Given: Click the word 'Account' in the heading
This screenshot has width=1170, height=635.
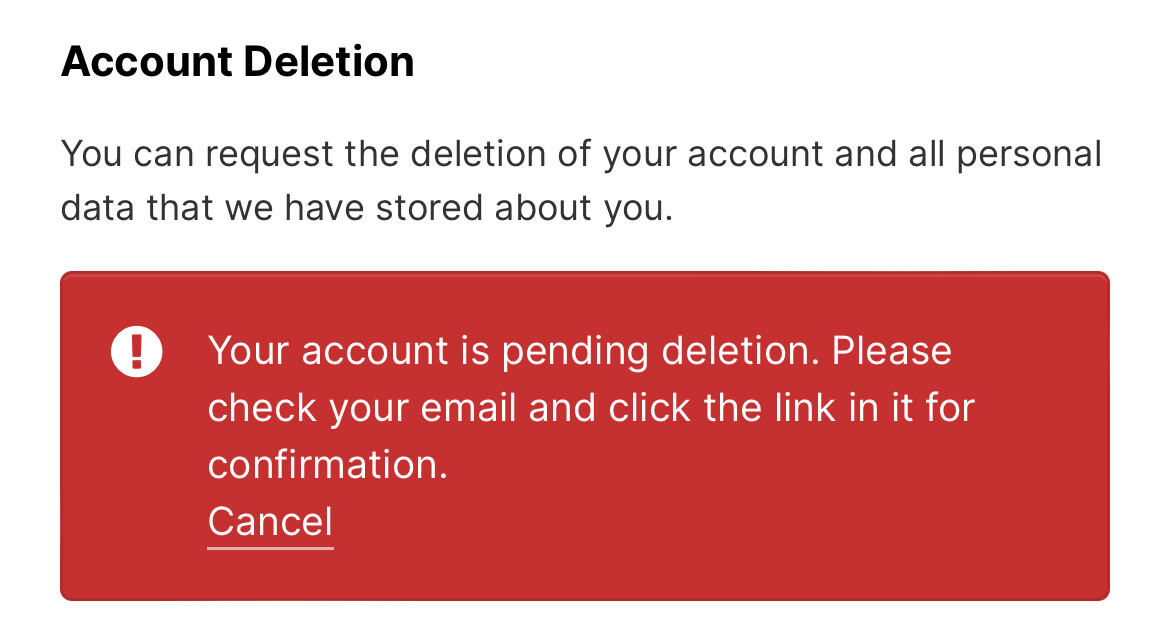Looking at the screenshot, I should coord(147,61).
